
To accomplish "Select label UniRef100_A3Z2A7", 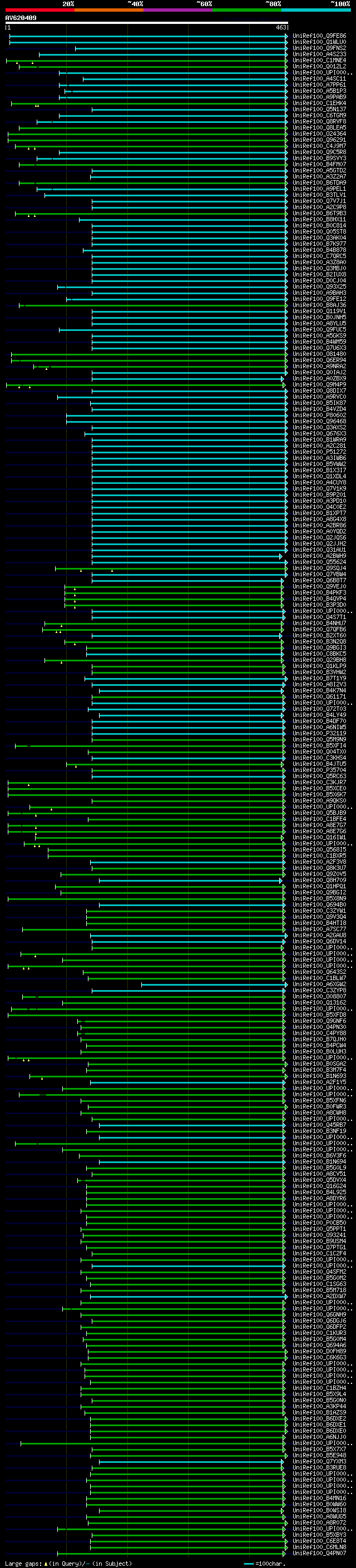I will point(319,176).
